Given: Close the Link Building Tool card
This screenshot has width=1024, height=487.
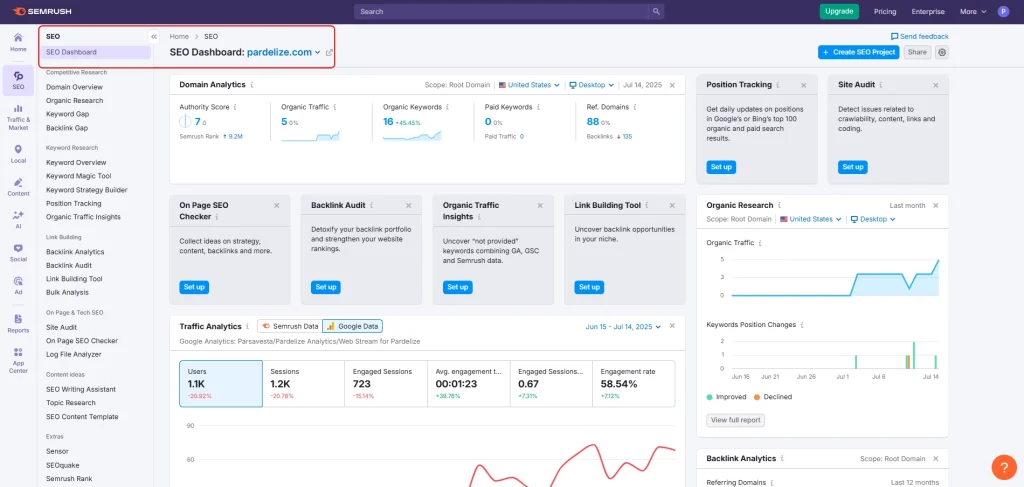Looking at the screenshot, I should [x=673, y=205].
